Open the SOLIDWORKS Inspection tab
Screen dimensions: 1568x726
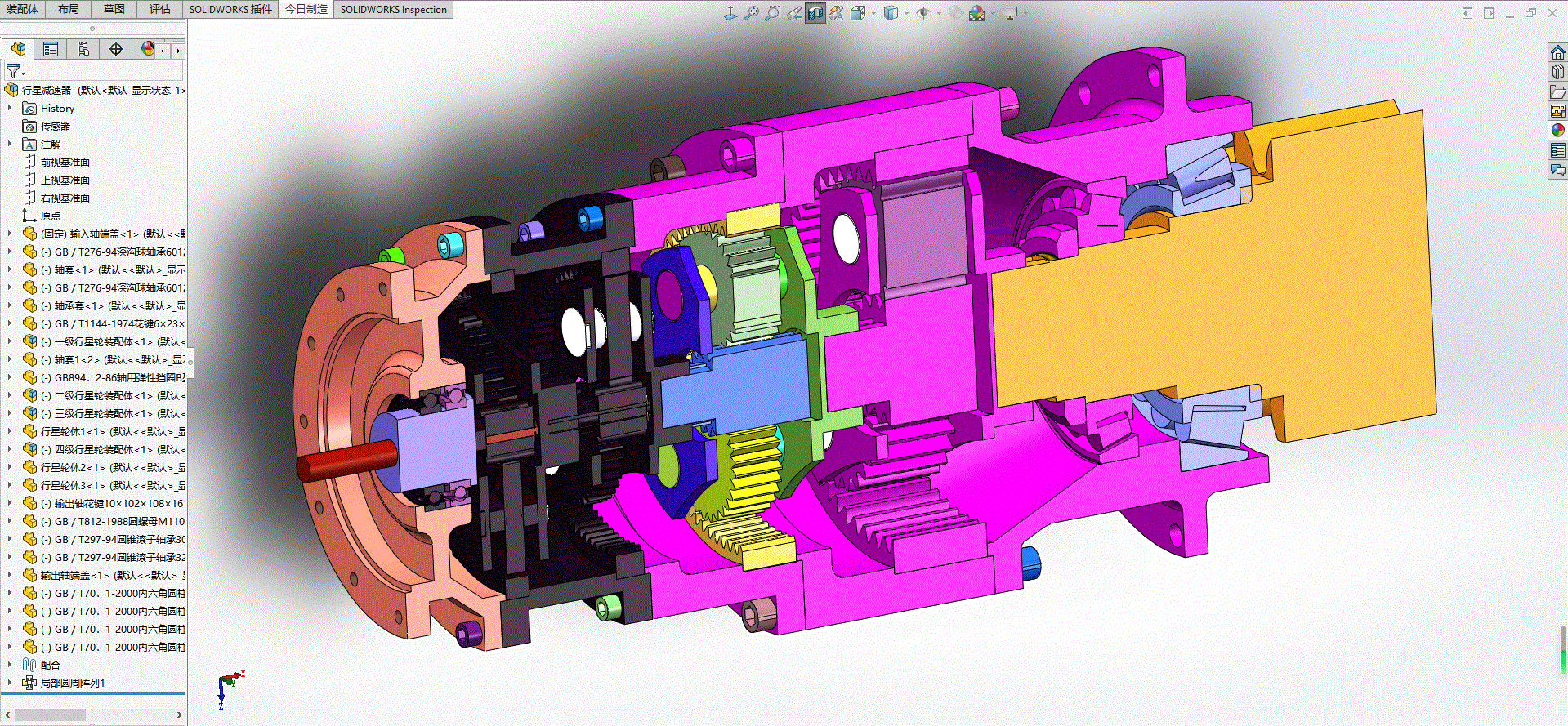(393, 9)
